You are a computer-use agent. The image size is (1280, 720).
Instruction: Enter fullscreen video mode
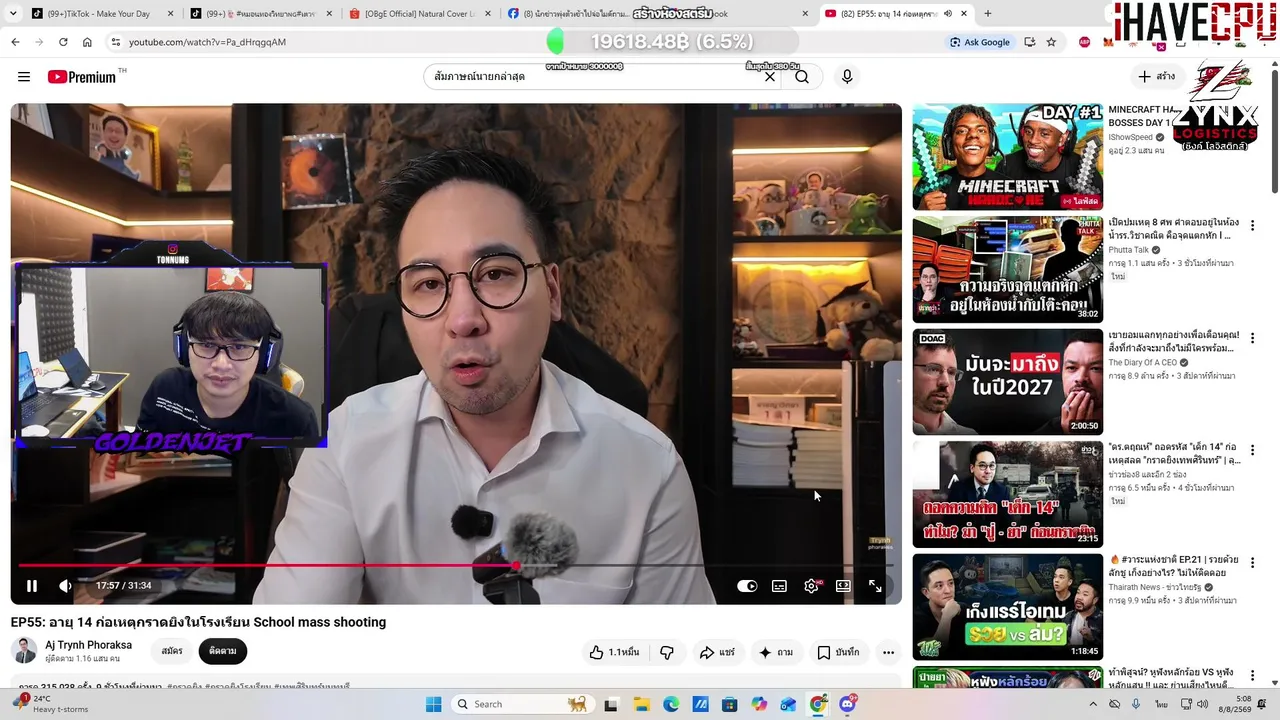click(x=875, y=586)
